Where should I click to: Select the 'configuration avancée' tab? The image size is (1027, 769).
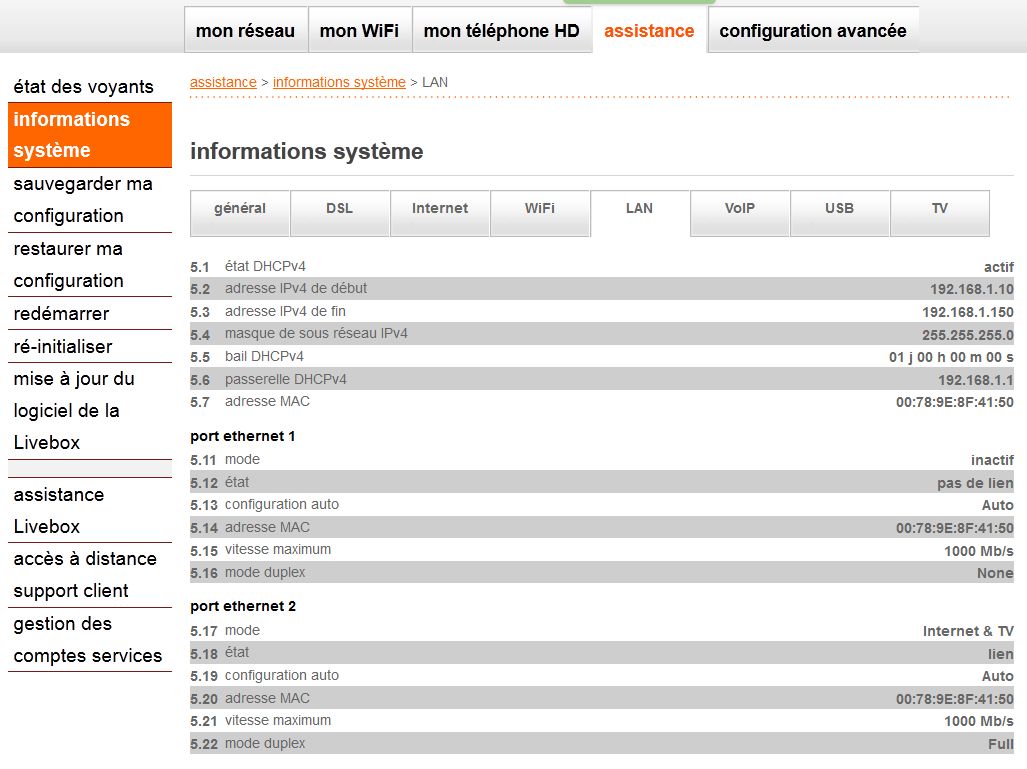[x=812, y=31]
